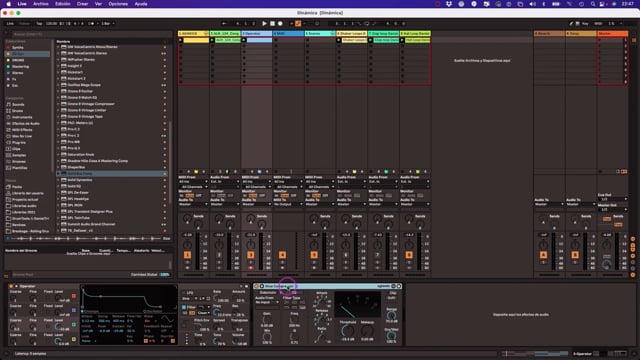640x360 pixels.
Task: Disarm the red record arm on track 3
Action: pyautogui.click(x=251, y=268)
